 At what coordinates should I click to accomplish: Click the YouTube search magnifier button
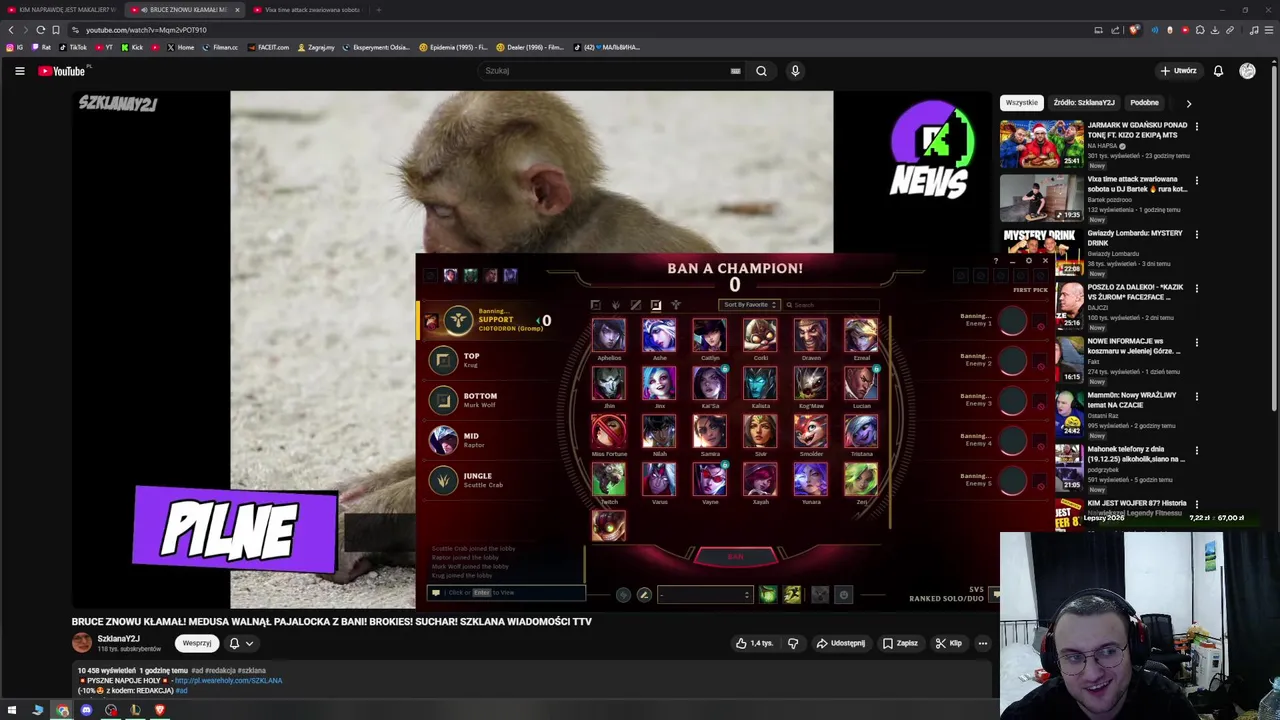point(761,71)
